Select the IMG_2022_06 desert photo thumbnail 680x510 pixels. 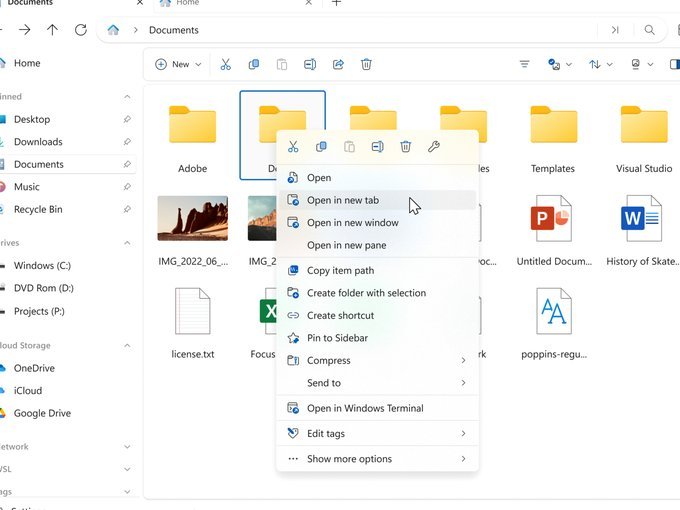coord(193,218)
